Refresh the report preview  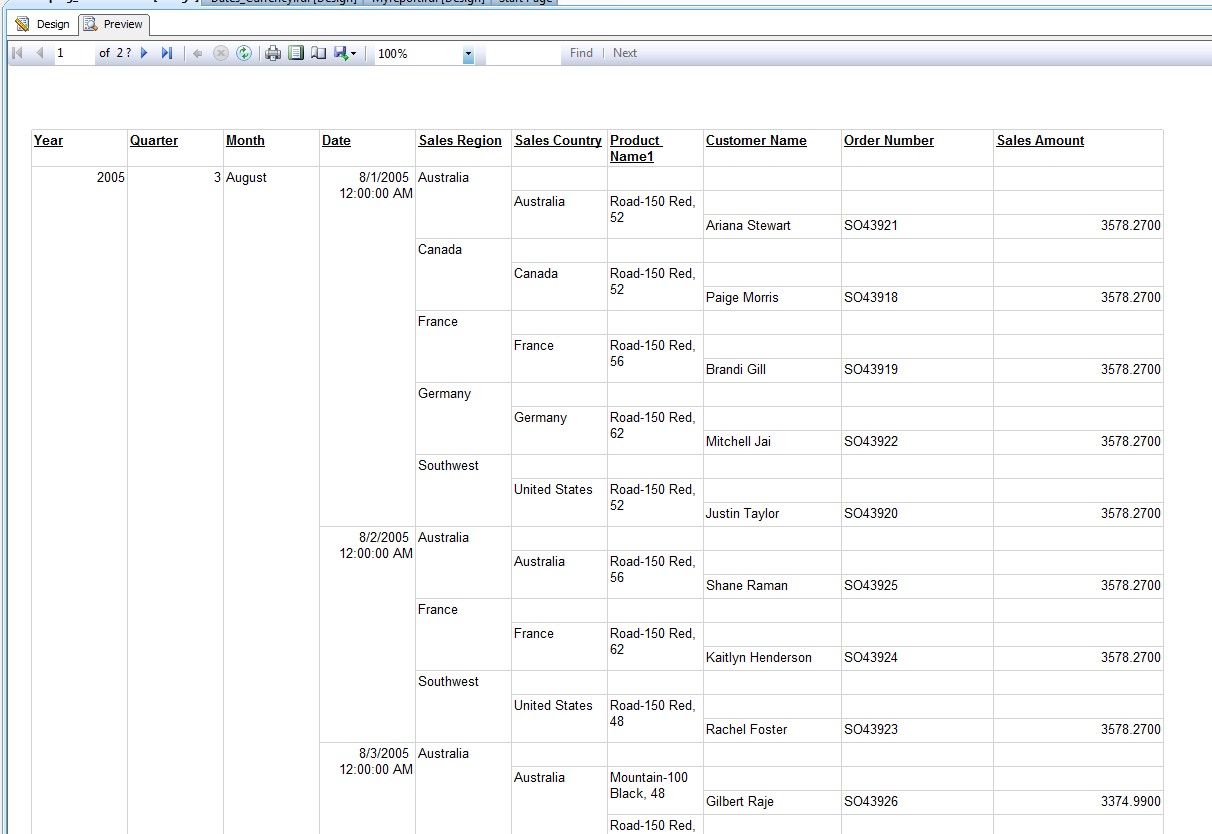tap(243, 53)
